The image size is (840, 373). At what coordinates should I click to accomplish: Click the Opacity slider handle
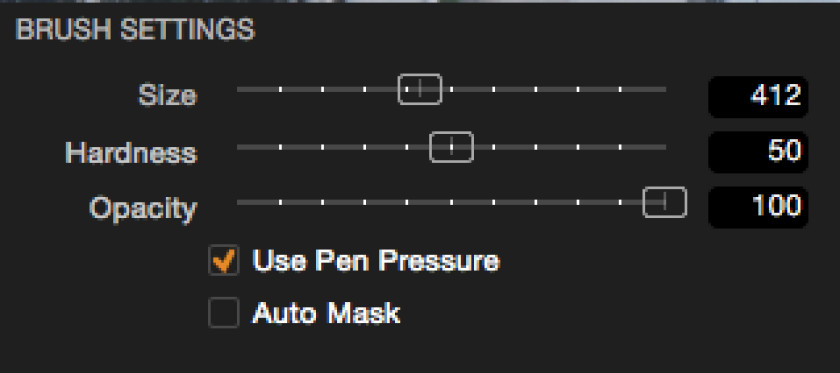[664, 202]
